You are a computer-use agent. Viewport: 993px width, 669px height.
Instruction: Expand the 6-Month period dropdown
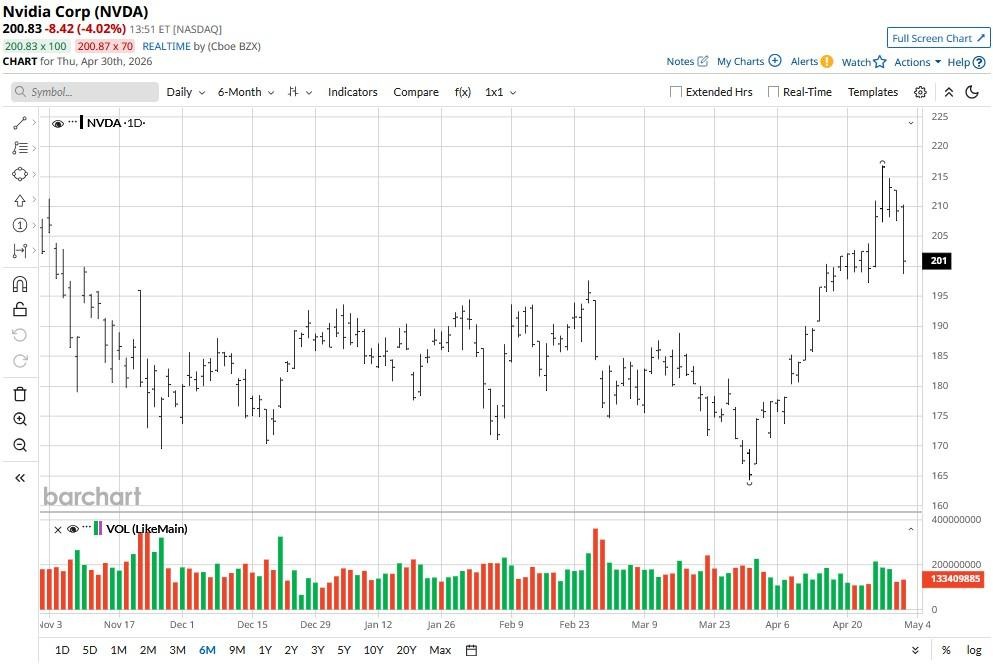tap(245, 92)
